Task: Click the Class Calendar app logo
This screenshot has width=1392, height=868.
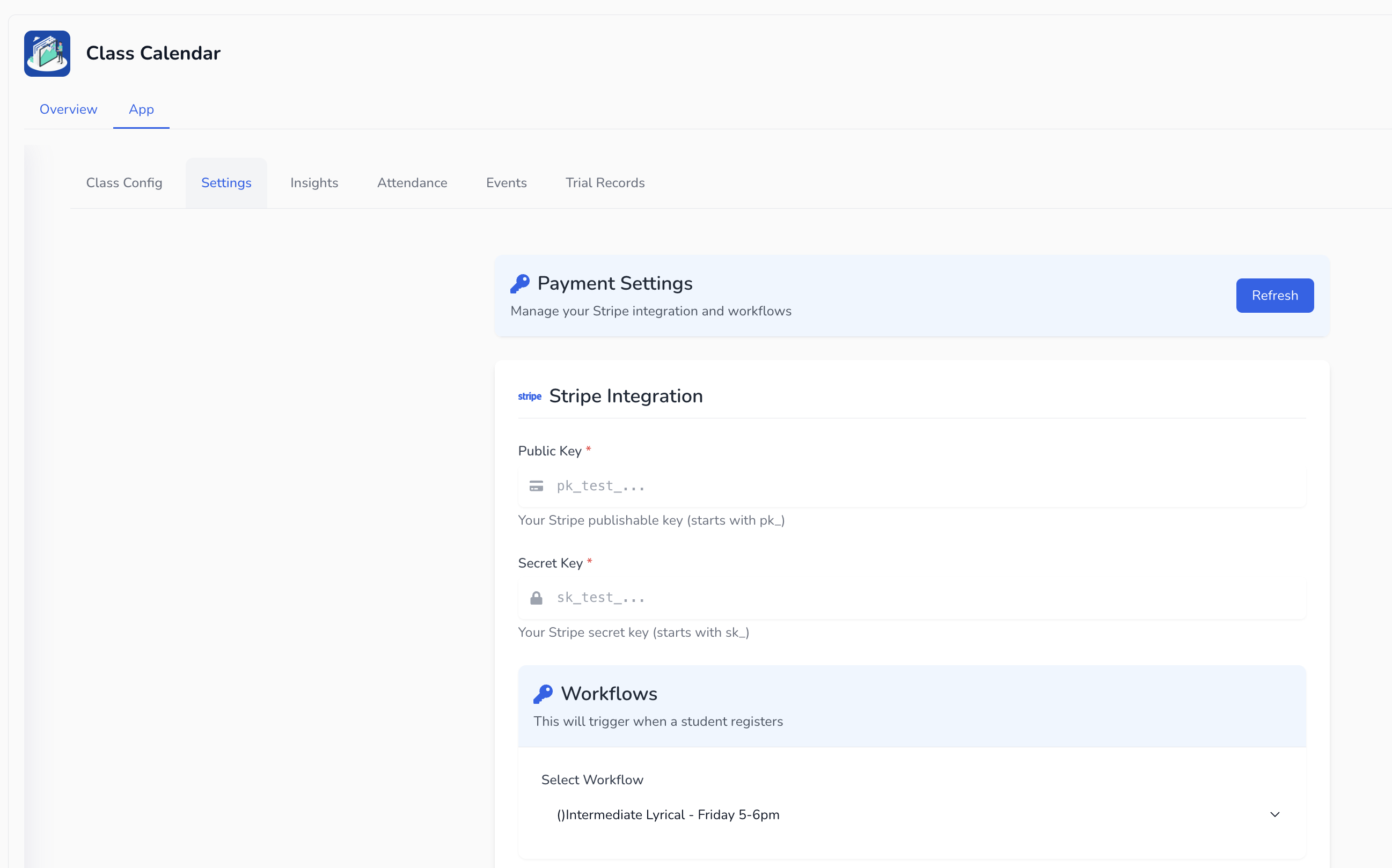Action: (47, 54)
